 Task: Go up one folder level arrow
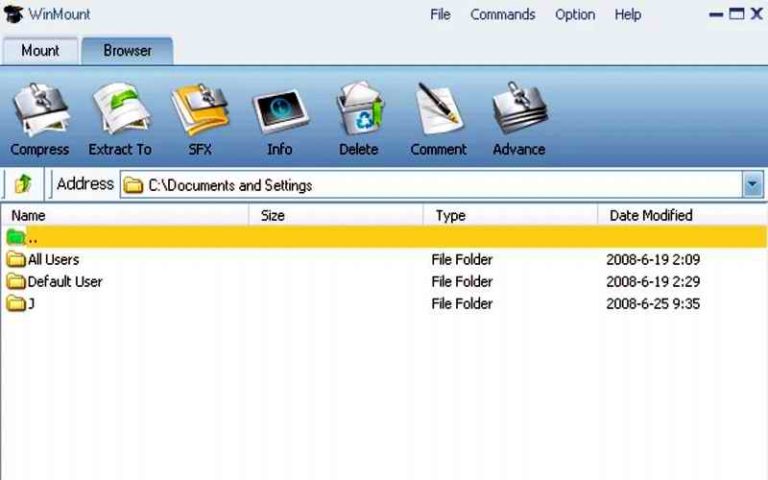[x=23, y=184]
